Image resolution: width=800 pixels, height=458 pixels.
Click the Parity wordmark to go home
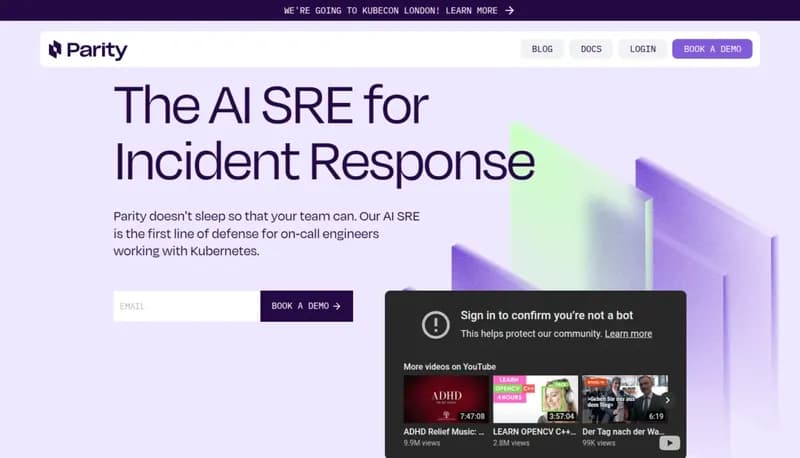pos(97,50)
